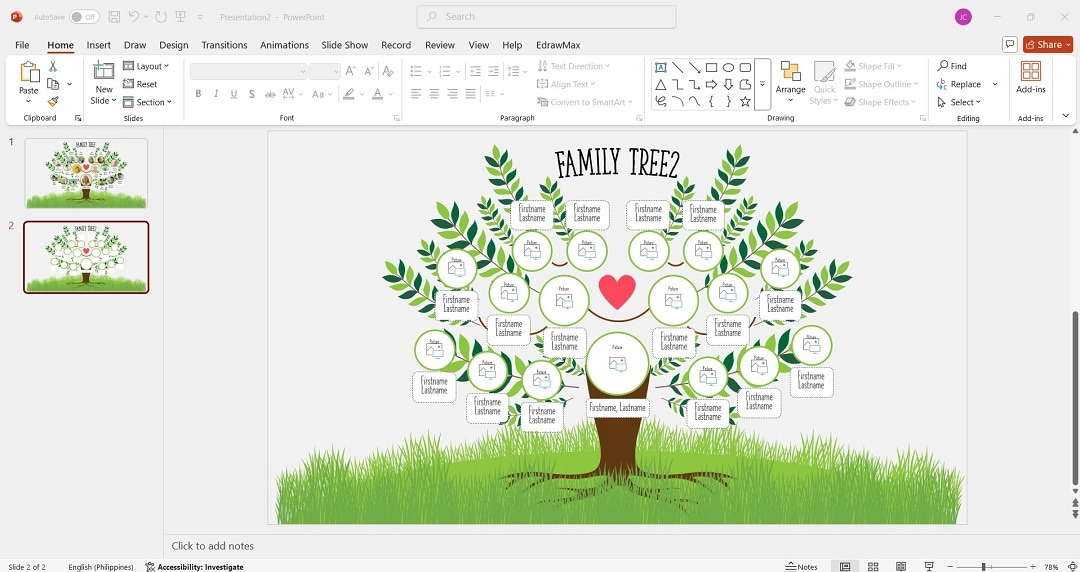The height and width of the screenshot is (572, 1080).
Task: Click the Clear All Formatting icon
Action: click(388, 71)
